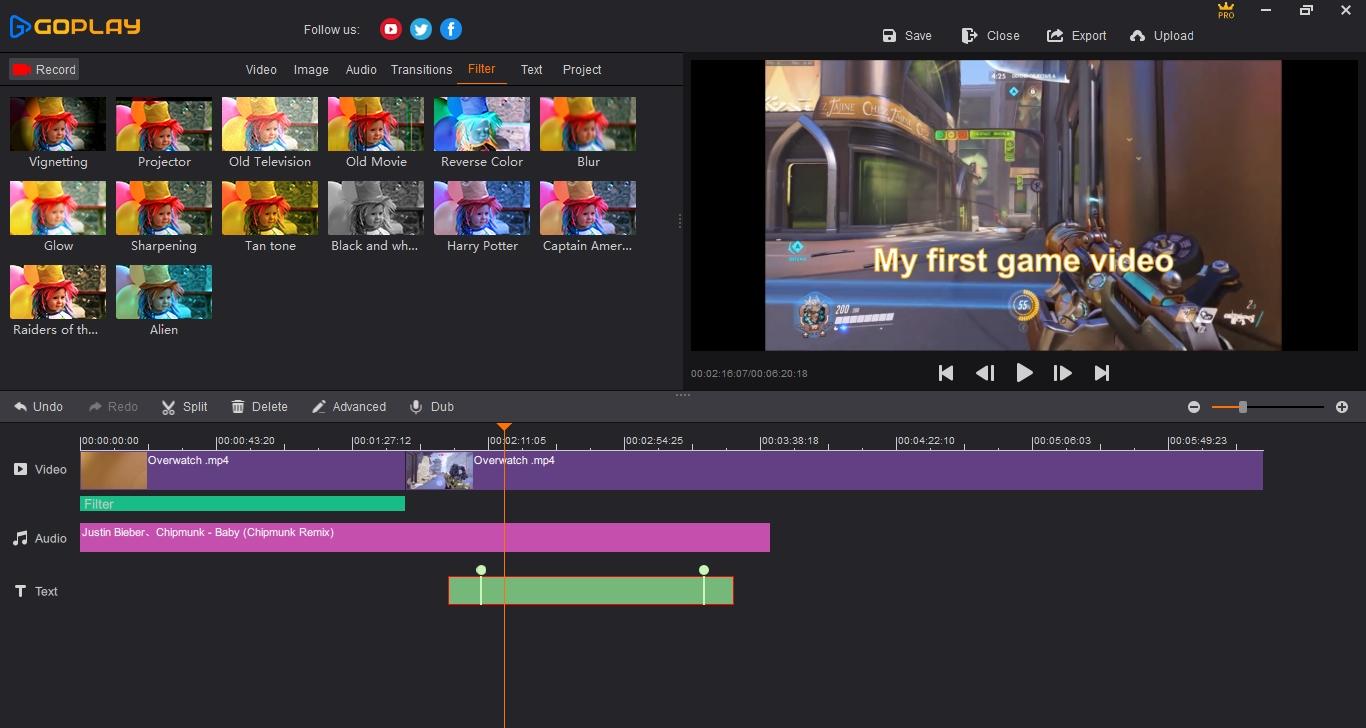This screenshot has width=1366, height=728.
Task: Open the Transitions tab
Action: click(421, 70)
